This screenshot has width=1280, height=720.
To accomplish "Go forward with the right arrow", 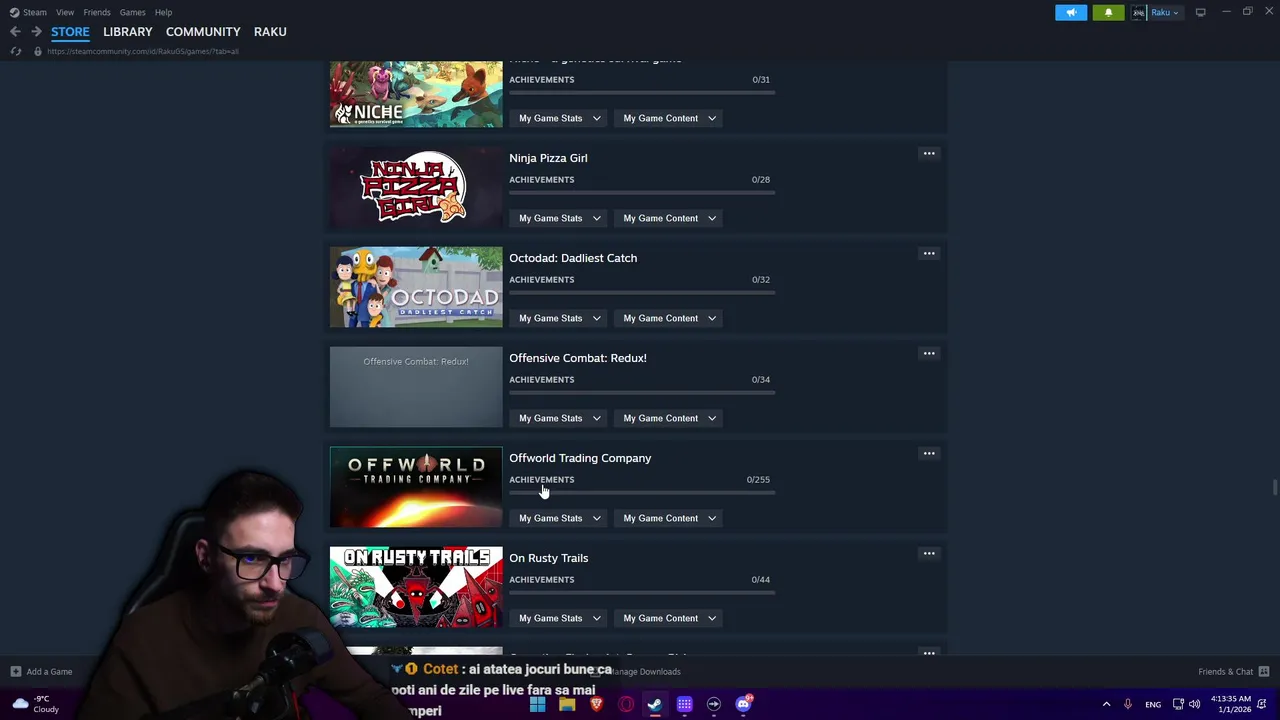I will click(36, 32).
